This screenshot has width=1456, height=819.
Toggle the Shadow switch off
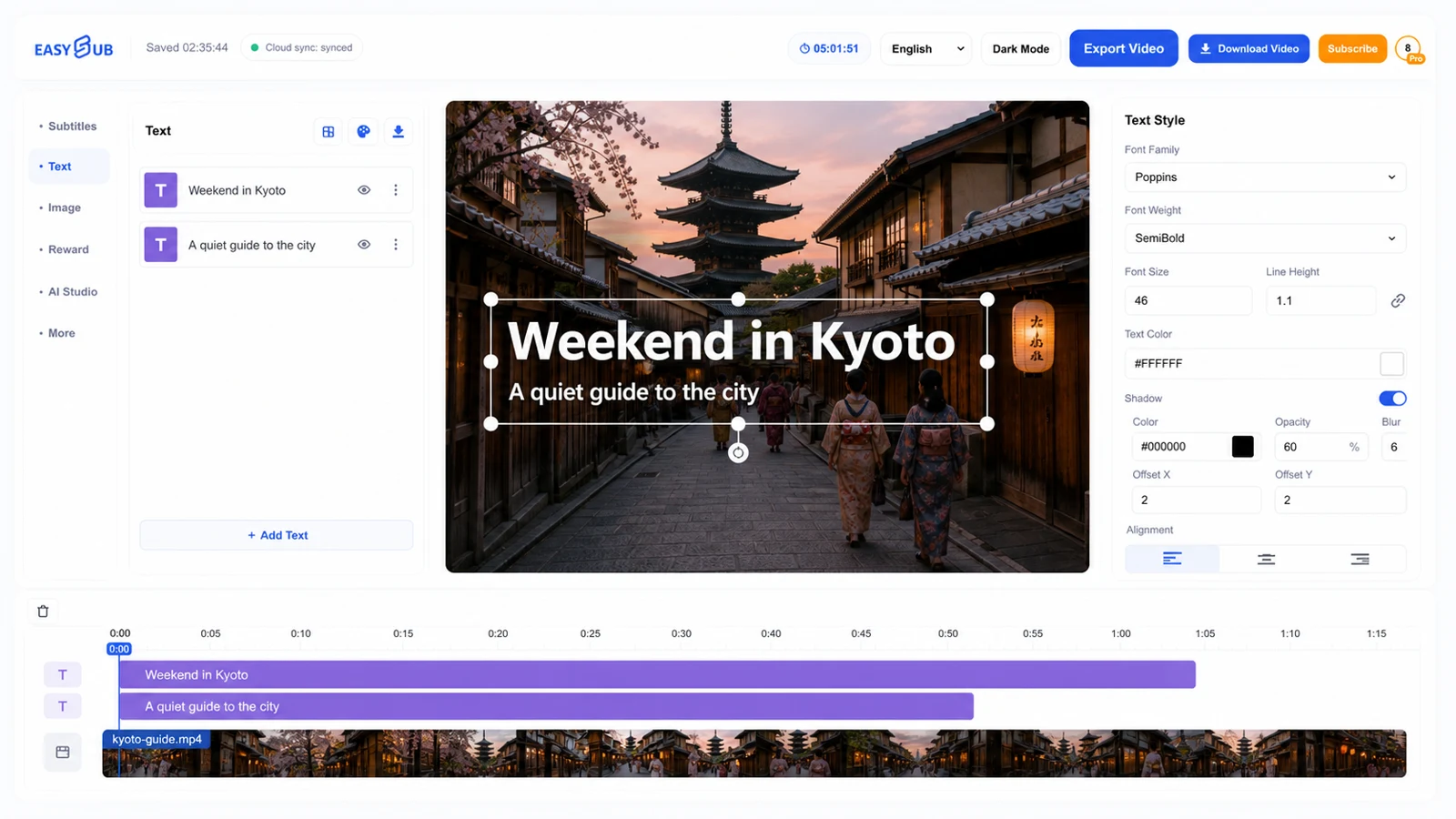(x=1392, y=399)
